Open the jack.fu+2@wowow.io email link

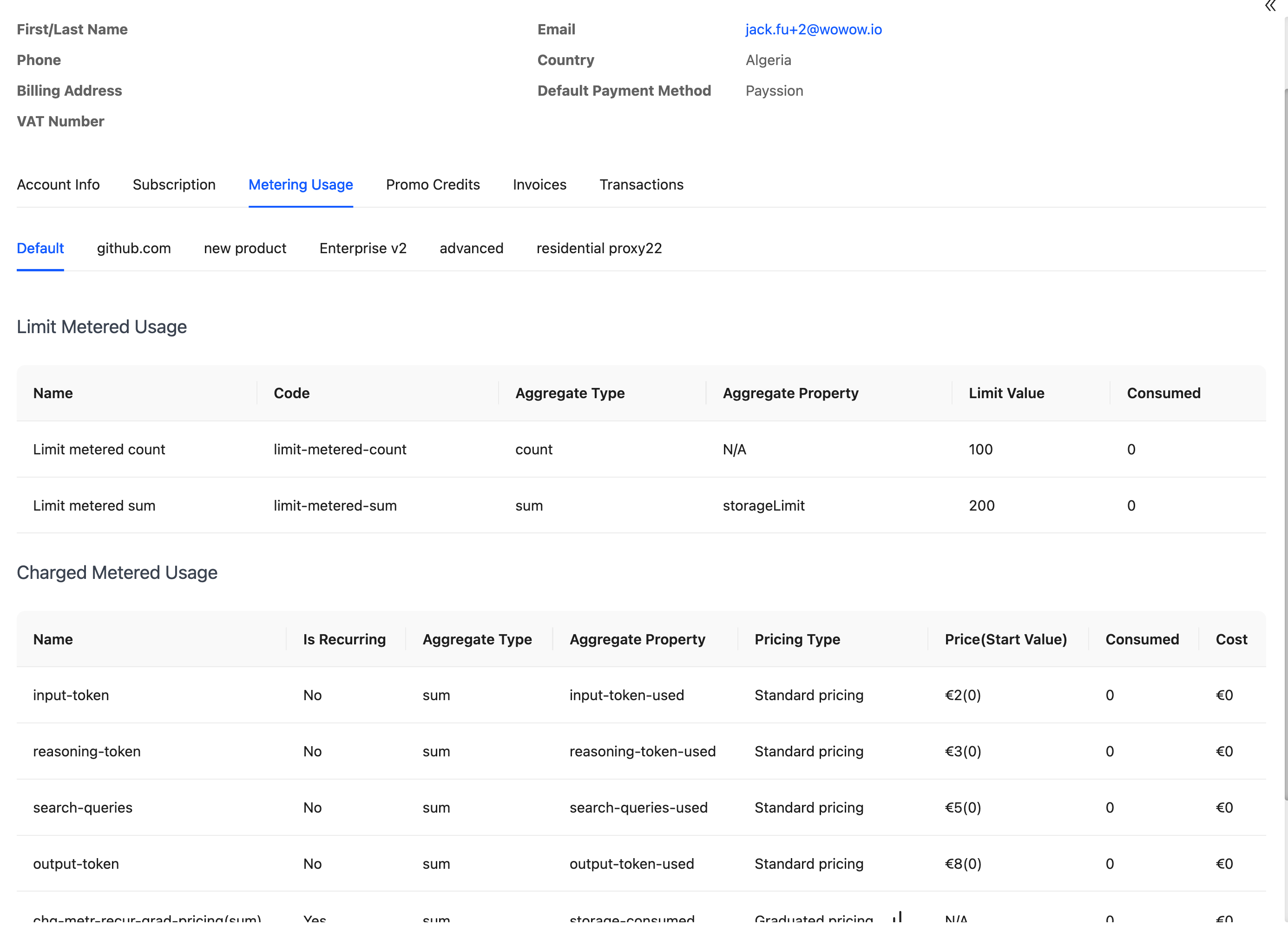pos(813,29)
